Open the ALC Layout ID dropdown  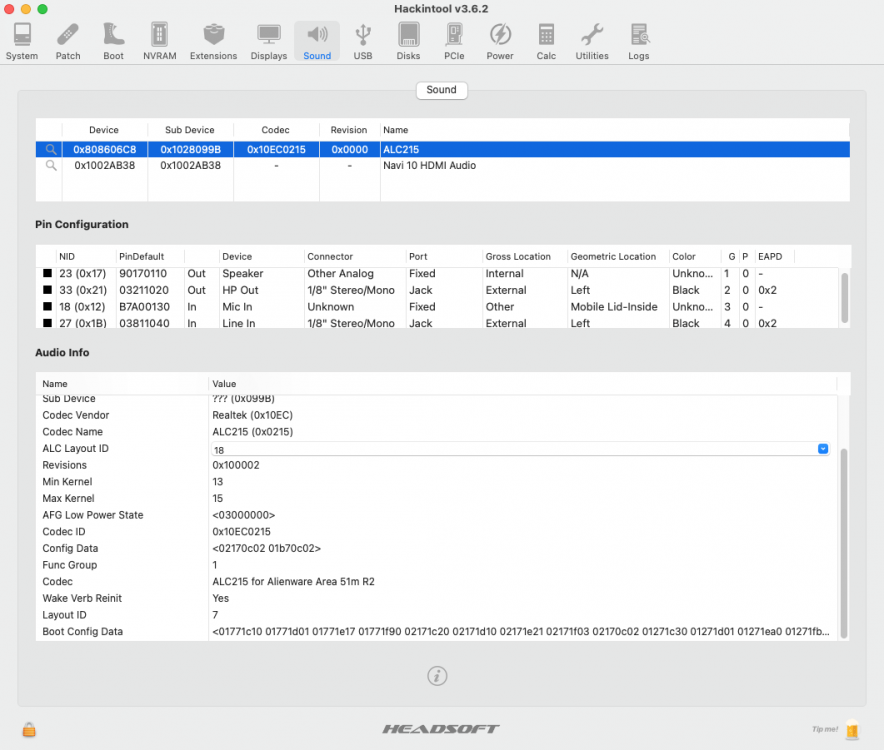pyautogui.click(x=823, y=449)
